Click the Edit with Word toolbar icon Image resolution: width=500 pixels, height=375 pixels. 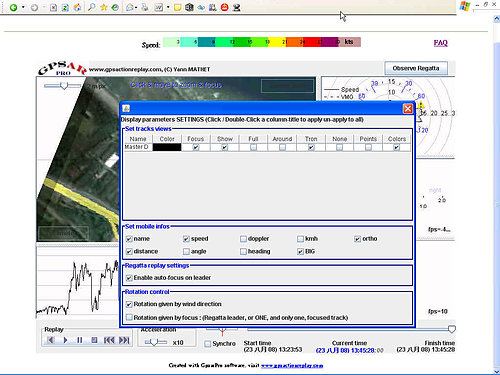click(159, 7)
